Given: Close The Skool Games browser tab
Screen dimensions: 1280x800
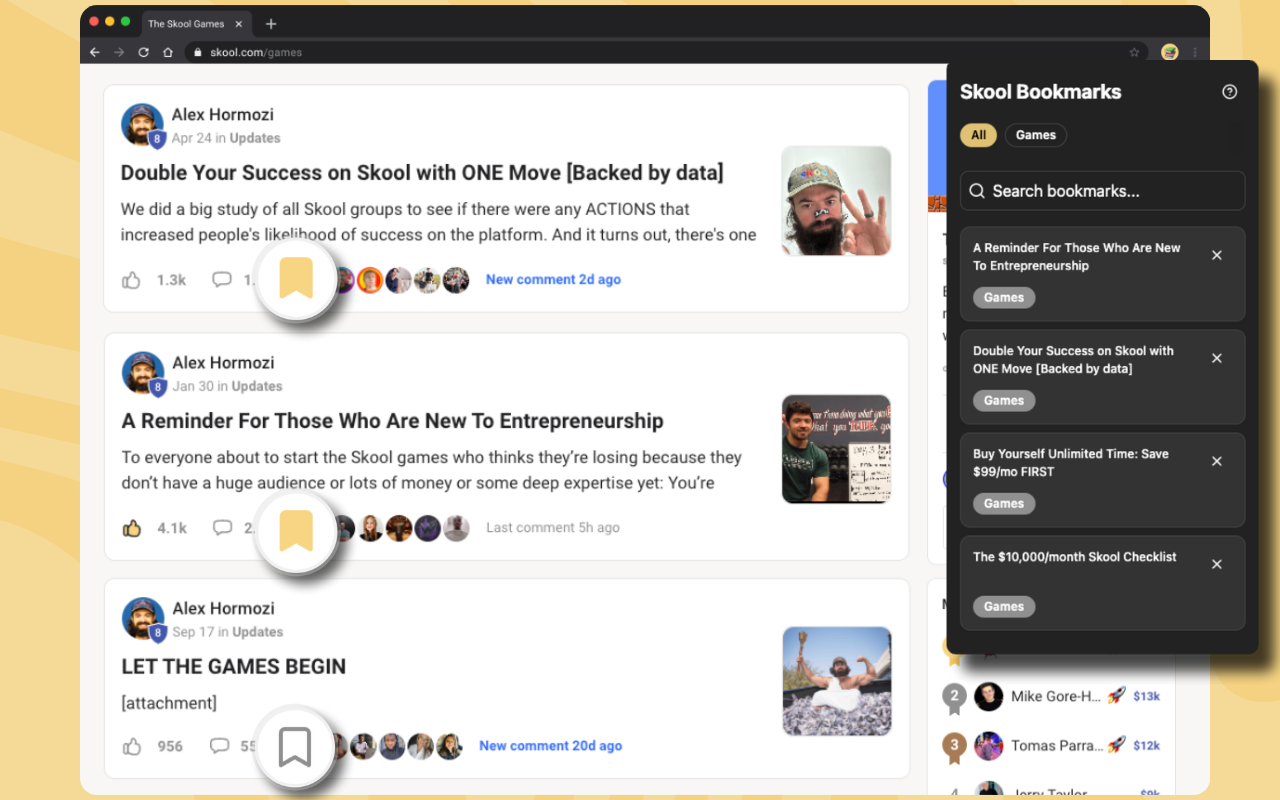Looking at the screenshot, I should [x=241, y=23].
